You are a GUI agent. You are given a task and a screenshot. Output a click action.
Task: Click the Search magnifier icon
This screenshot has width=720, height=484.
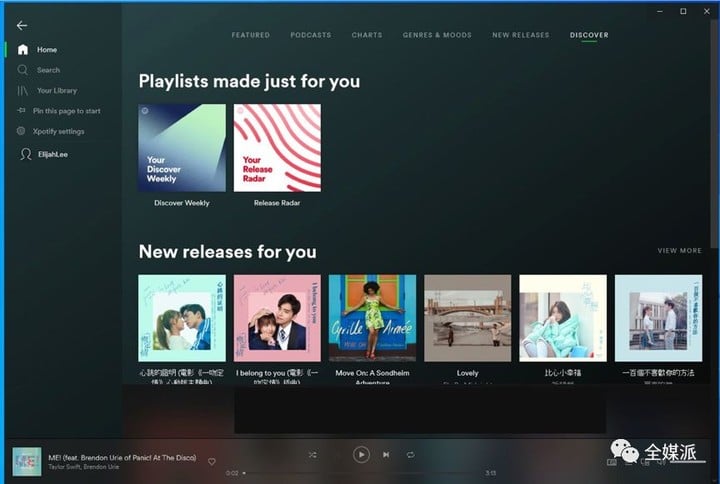click(x=22, y=70)
